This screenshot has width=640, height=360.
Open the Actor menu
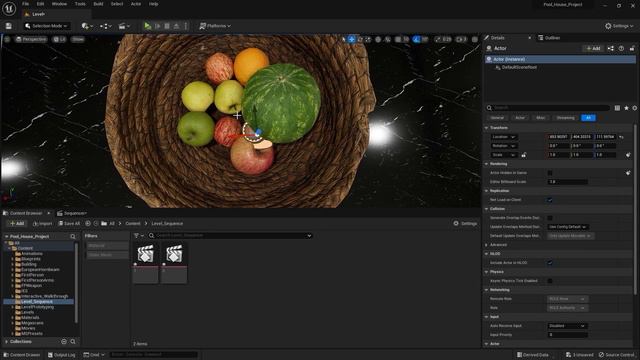tap(136, 4)
